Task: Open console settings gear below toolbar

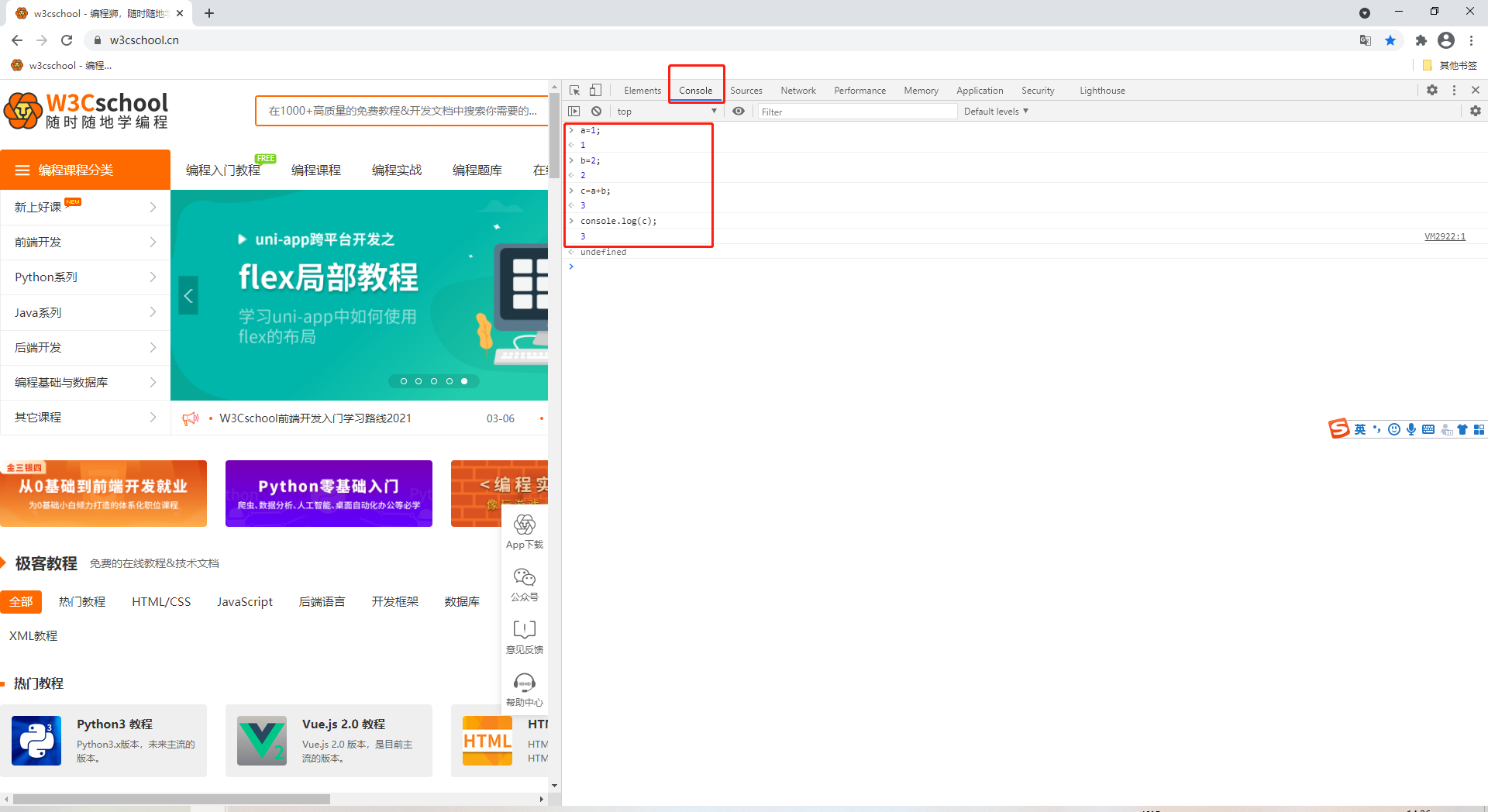Action: pos(1475,112)
